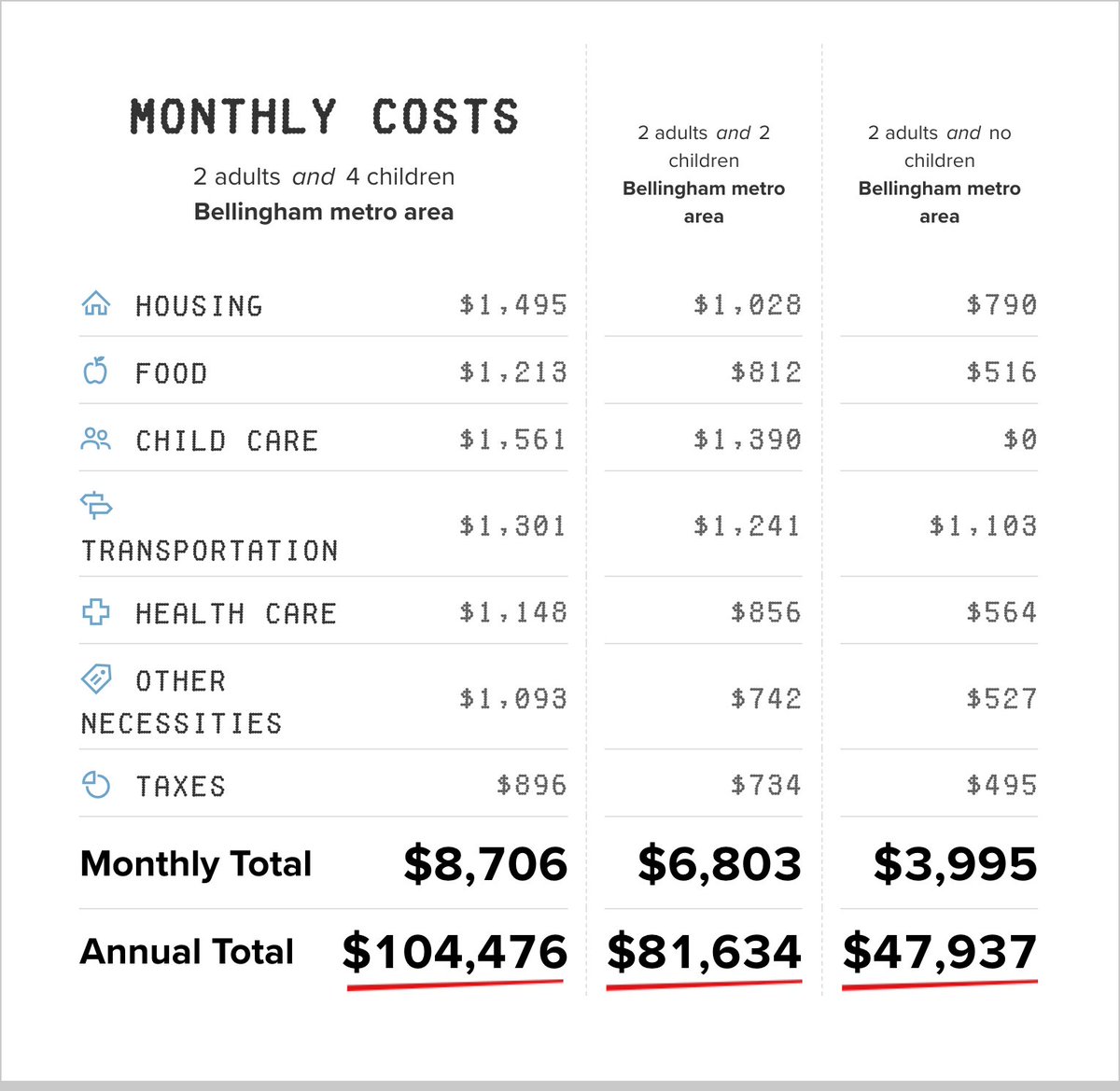Screen dimensions: 1120x1091
Task: Click the Housing row label
Action: coord(199,306)
